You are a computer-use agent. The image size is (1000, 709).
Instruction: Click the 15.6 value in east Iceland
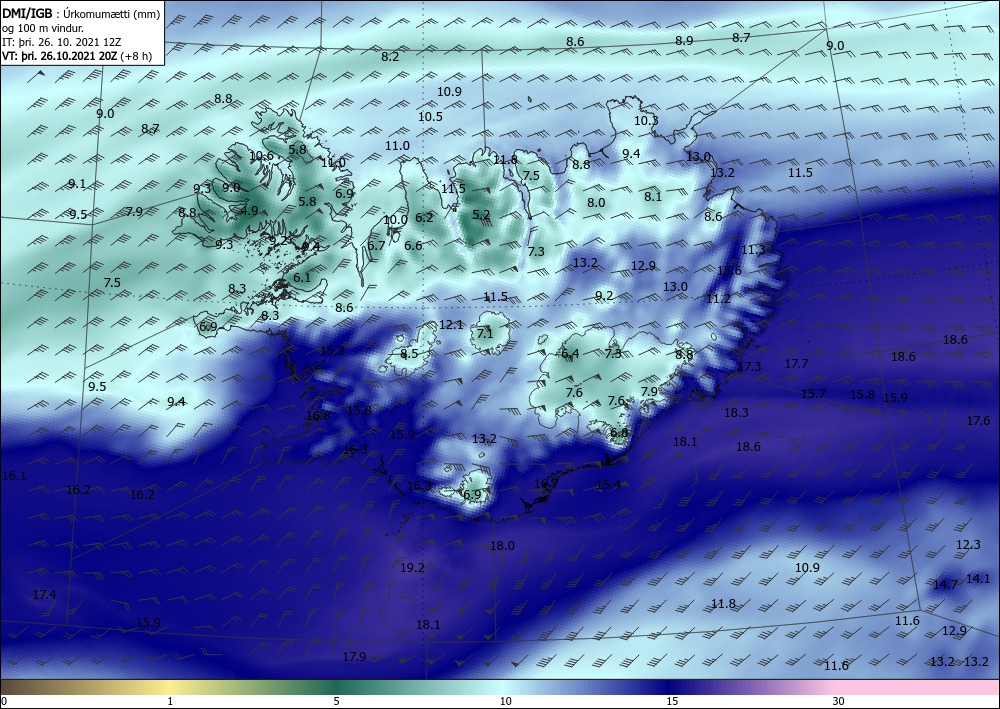tap(729, 270)
